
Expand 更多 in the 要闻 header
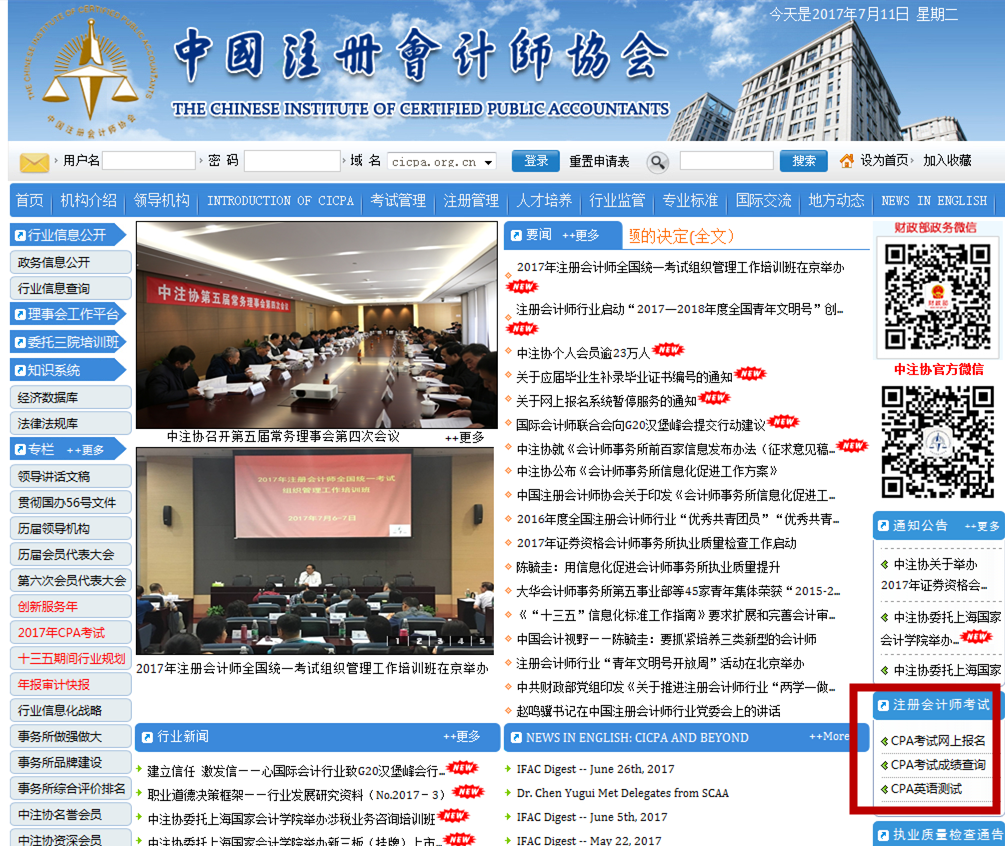click(x=580, y=236)
